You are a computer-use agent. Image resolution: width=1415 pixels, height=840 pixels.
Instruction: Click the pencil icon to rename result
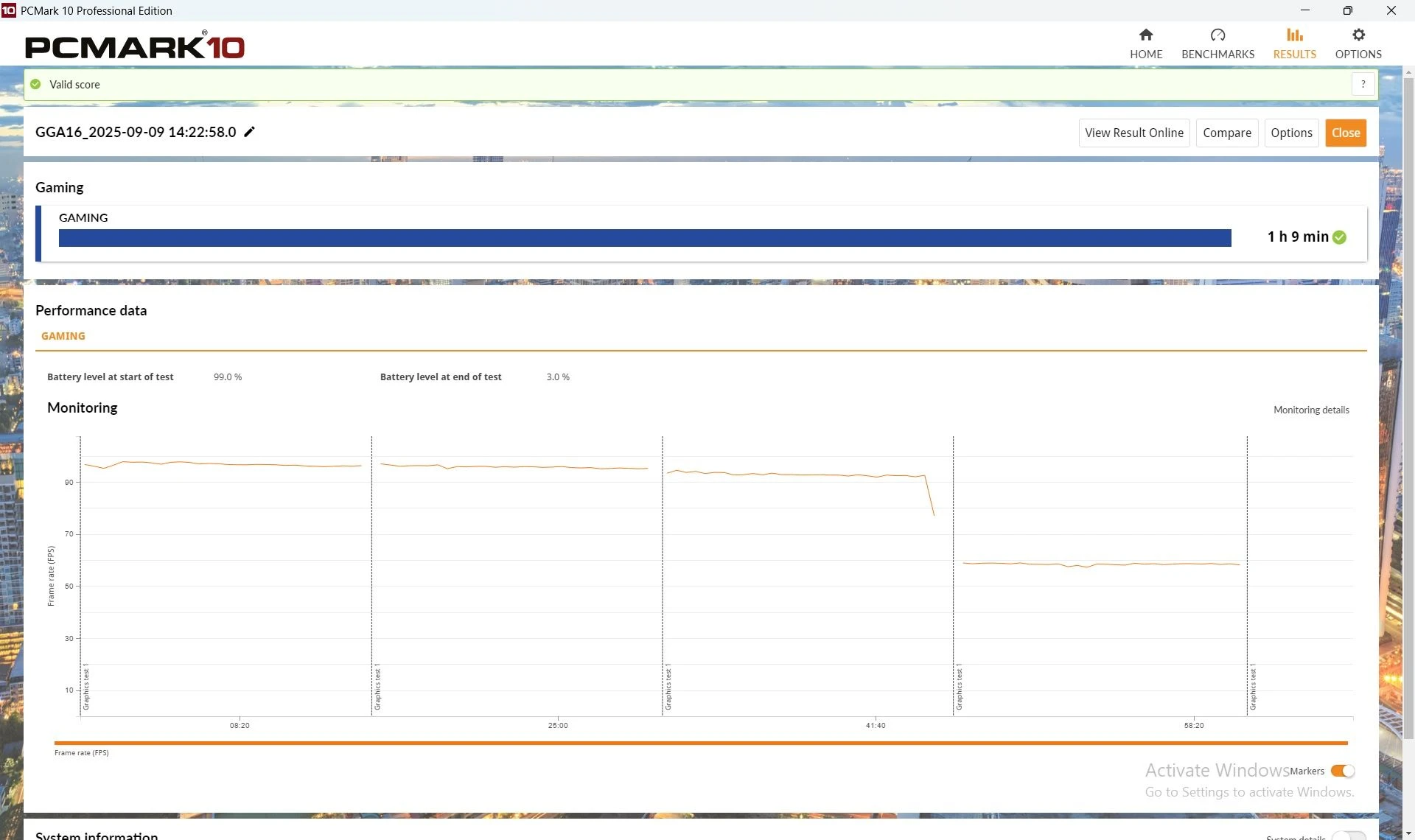point(250,132)
